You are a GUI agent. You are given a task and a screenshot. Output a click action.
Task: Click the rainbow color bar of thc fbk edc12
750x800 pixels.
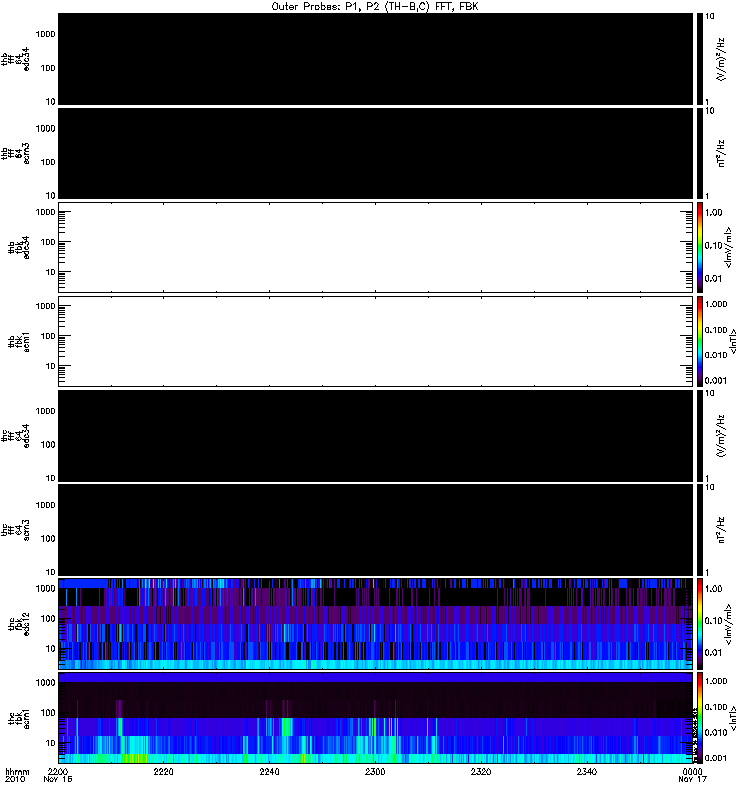[x=700, y=624]
